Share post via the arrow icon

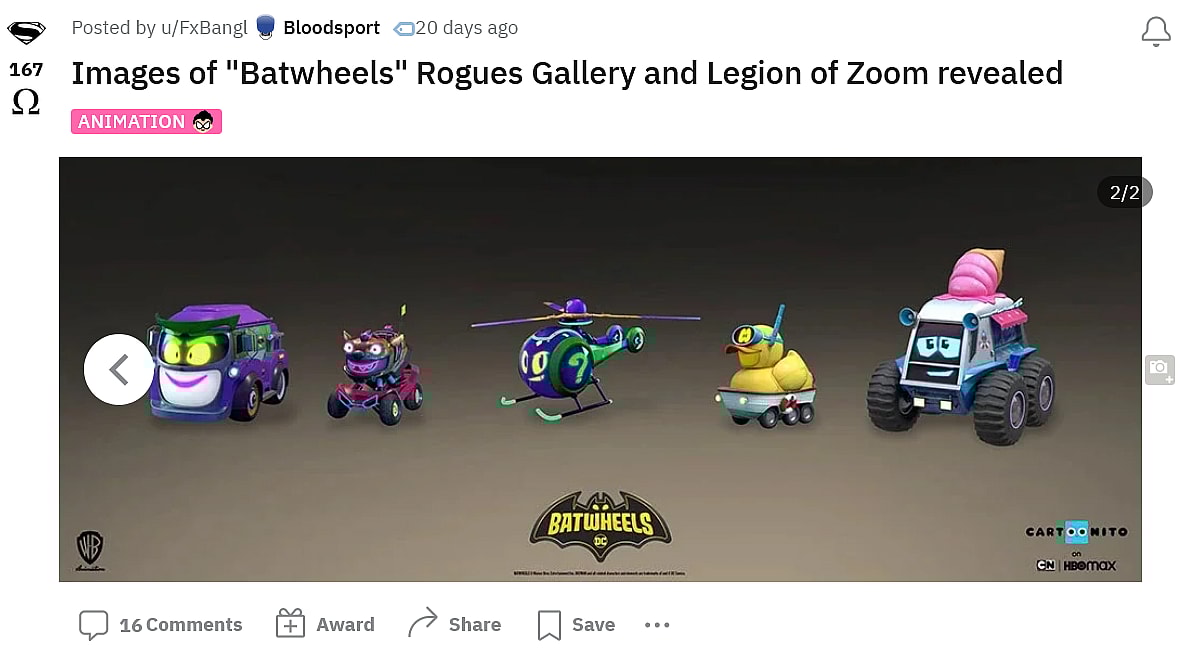coord(422,623)
